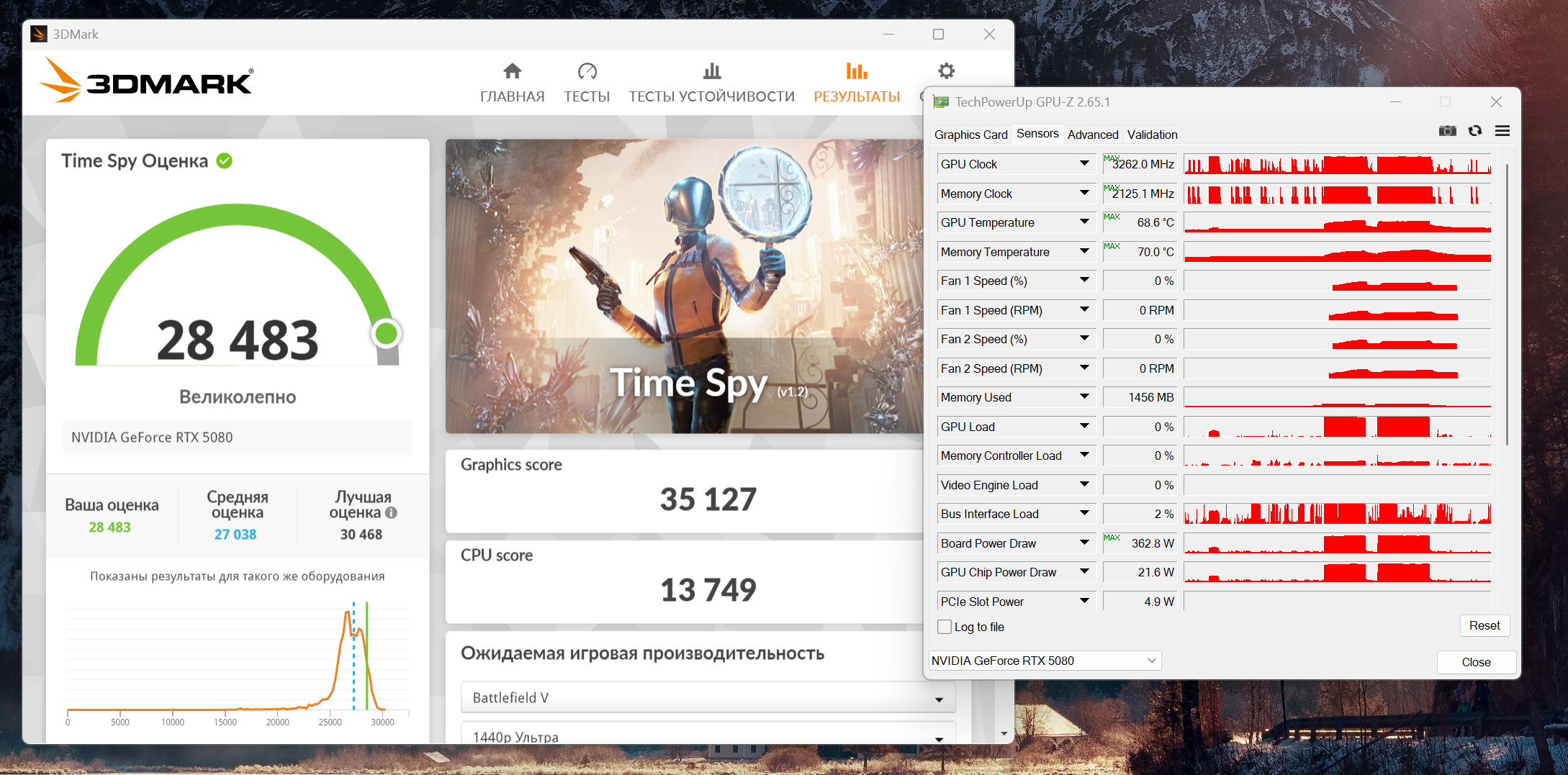This screenshot has width=1568, height=775.
Task: Minimize the 3DMark window
Action: tap(888, 34)
